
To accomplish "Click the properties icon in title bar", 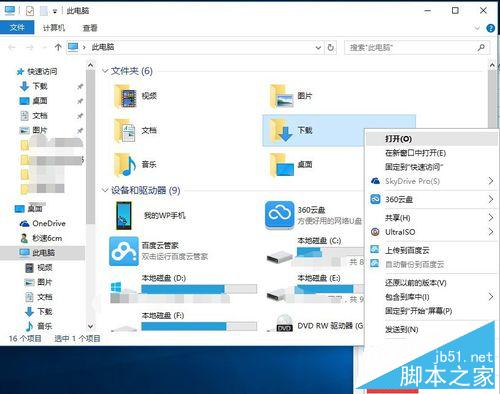I will [x=30, y=11].
